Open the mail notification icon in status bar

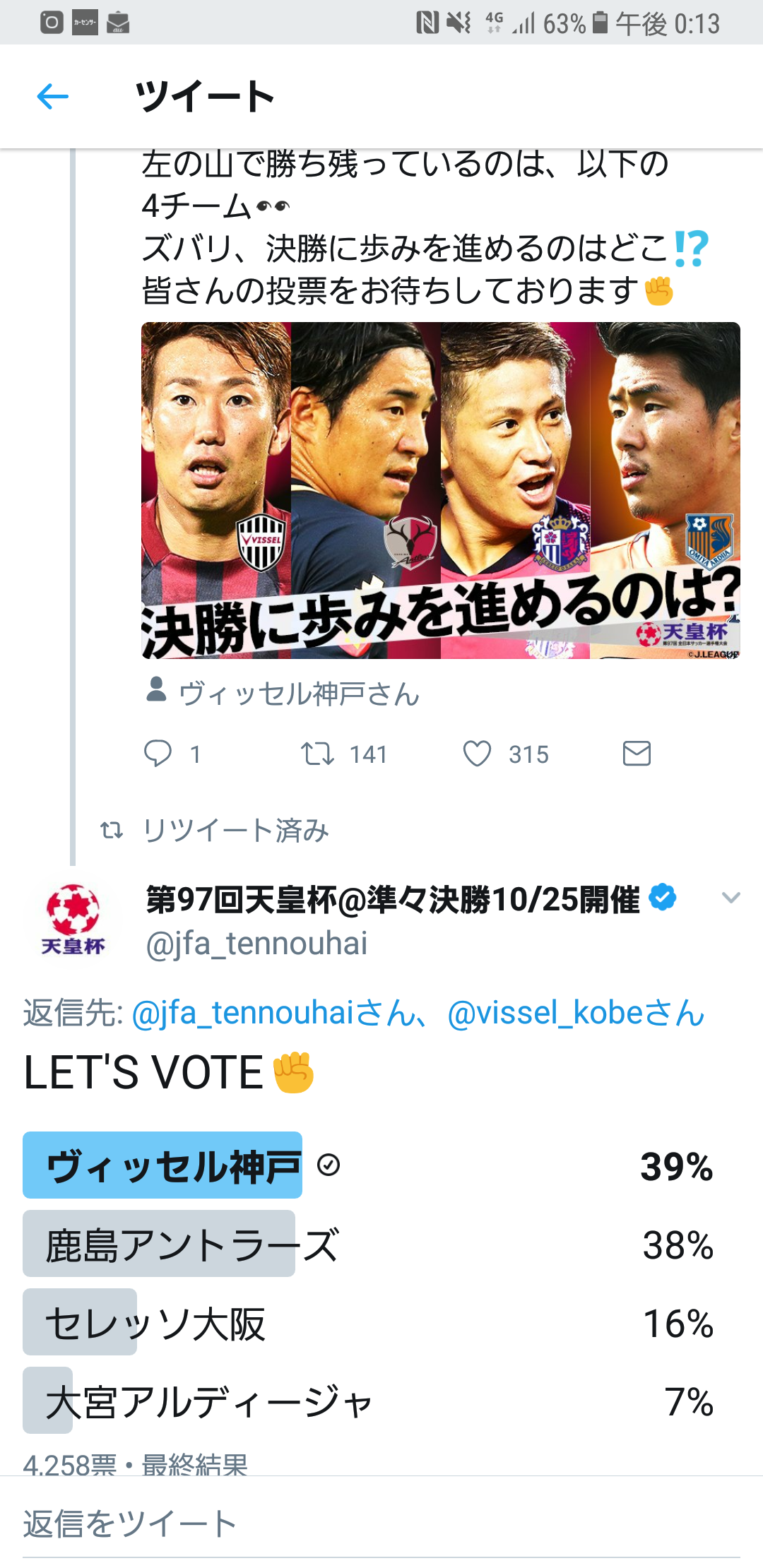coord(118,23)
